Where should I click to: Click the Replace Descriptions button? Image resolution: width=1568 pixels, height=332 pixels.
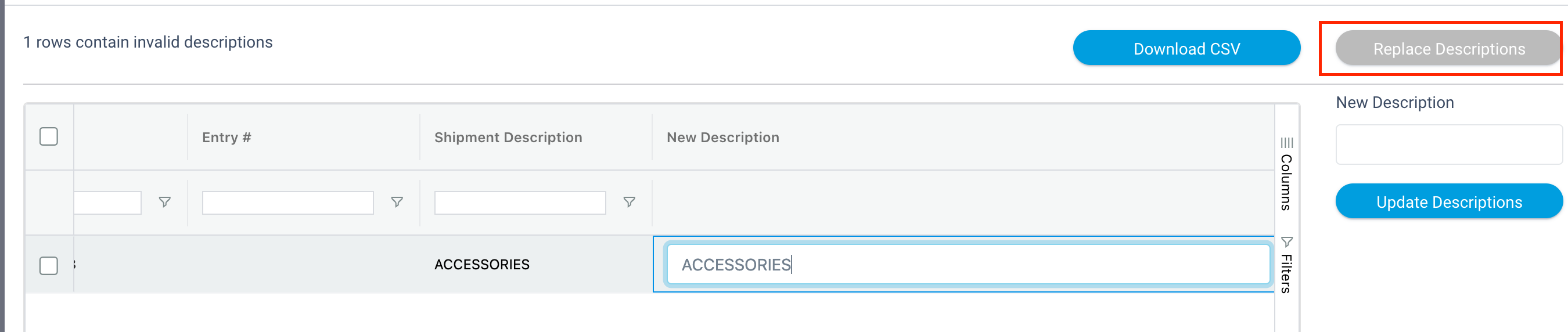[1449, 48]
